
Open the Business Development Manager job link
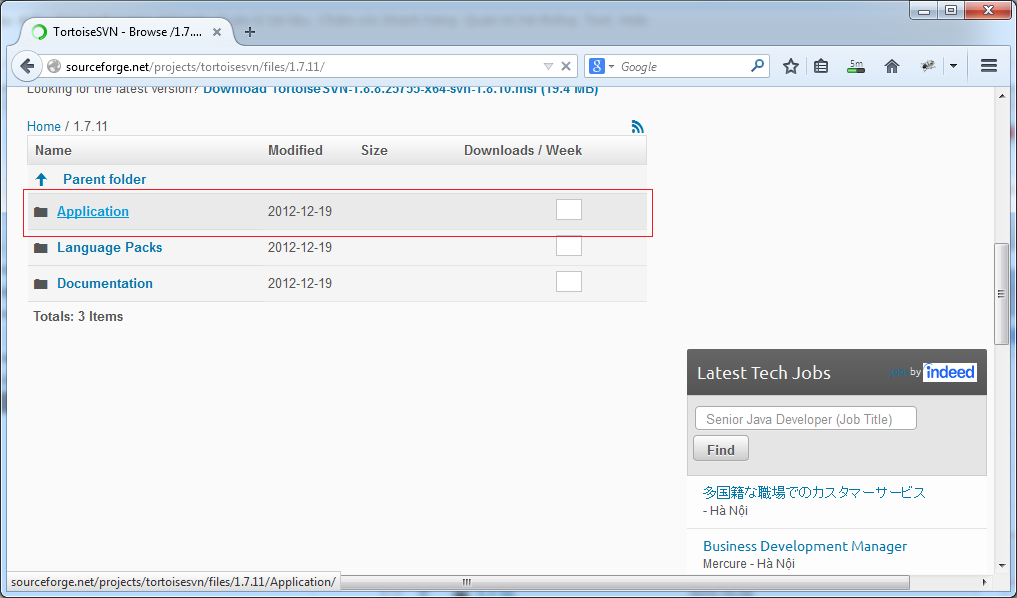click(x=805, y=546)
